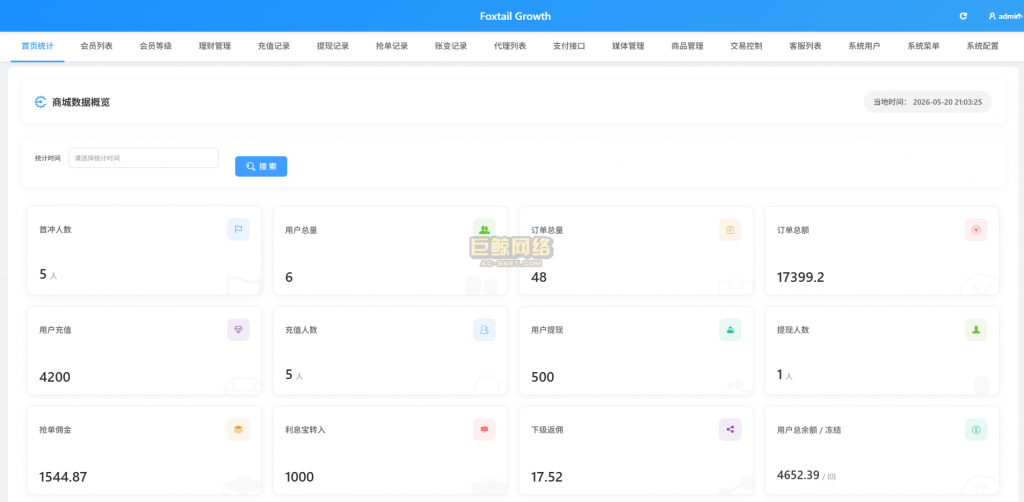Open the 充值记录 tab
The width and height of the screenshot is (1024, 502).
(274, 46)
